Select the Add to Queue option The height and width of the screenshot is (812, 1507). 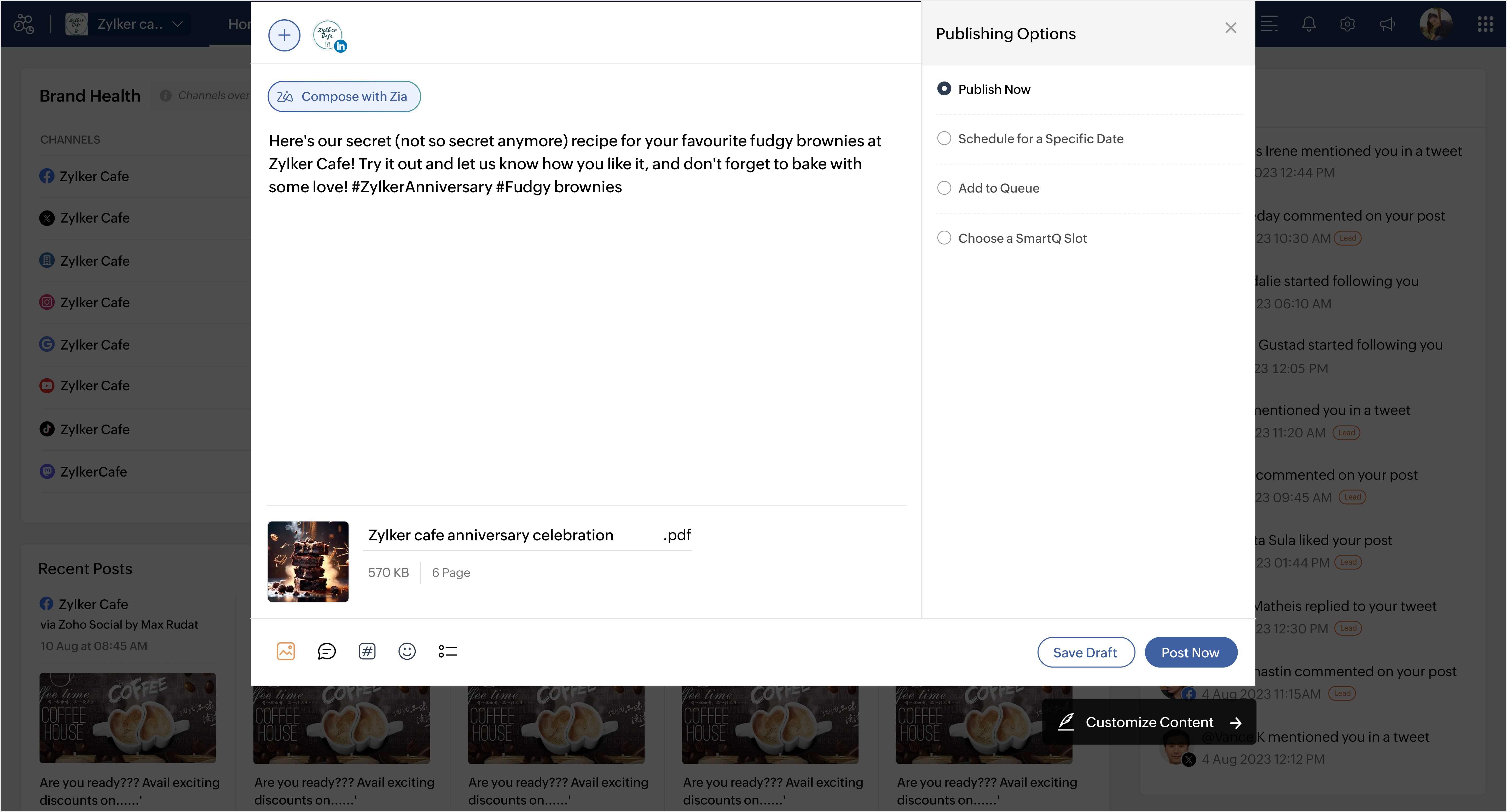click(x=988, y=188)
